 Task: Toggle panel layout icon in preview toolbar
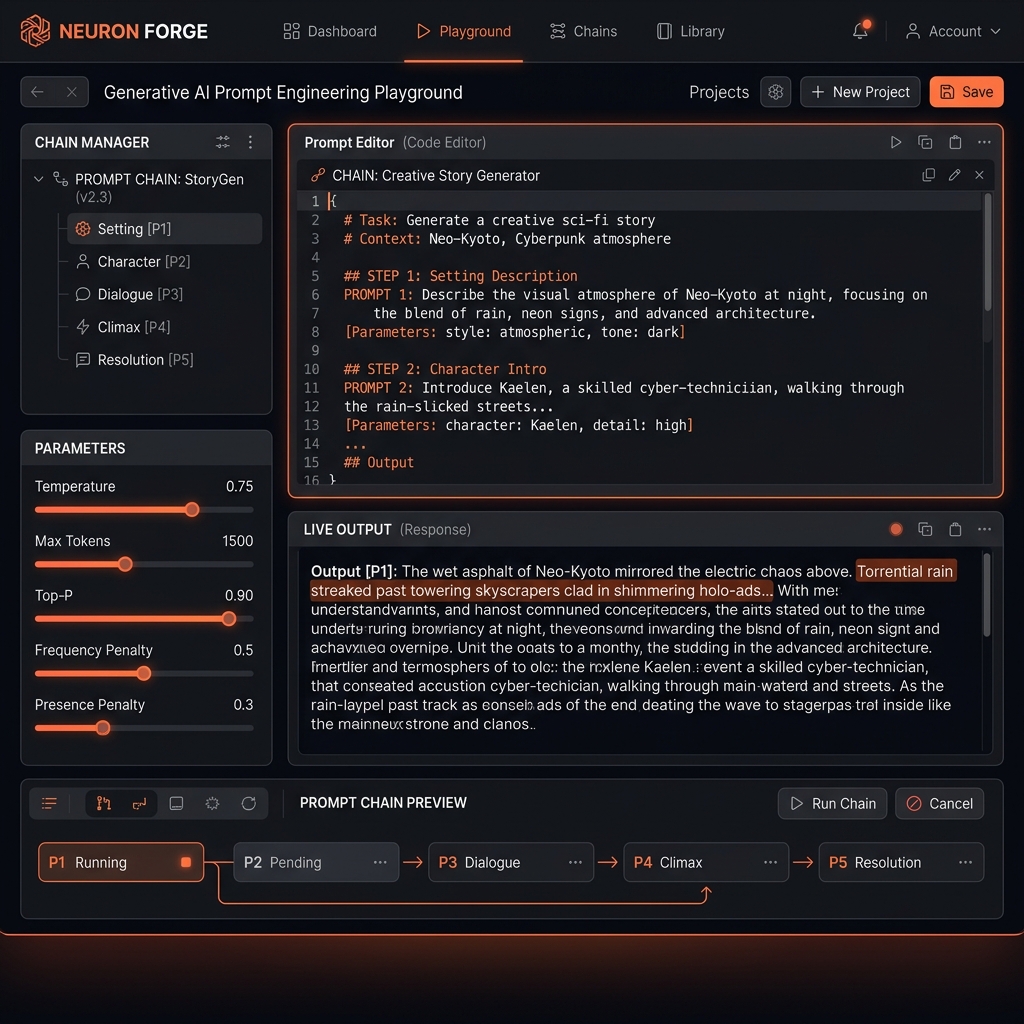tap(176, 803)
